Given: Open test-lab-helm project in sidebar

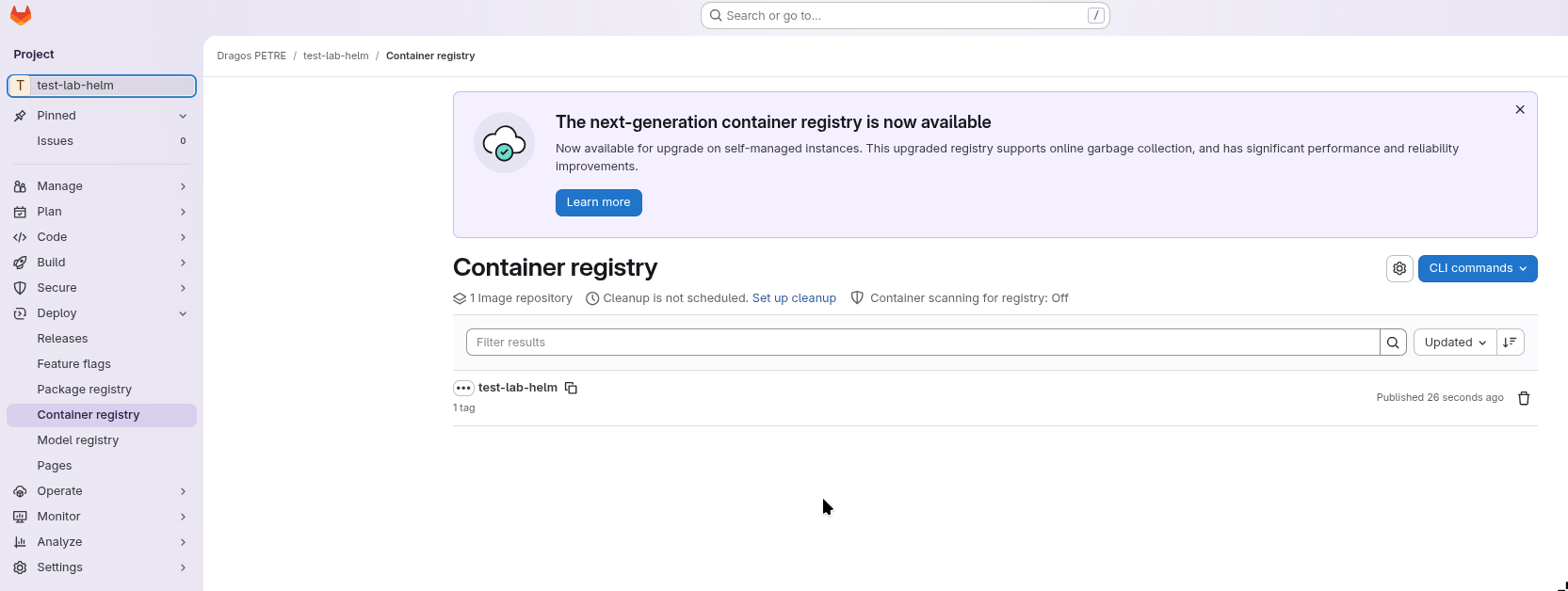Looking at the screenshot, I should (x=102, y=86).
